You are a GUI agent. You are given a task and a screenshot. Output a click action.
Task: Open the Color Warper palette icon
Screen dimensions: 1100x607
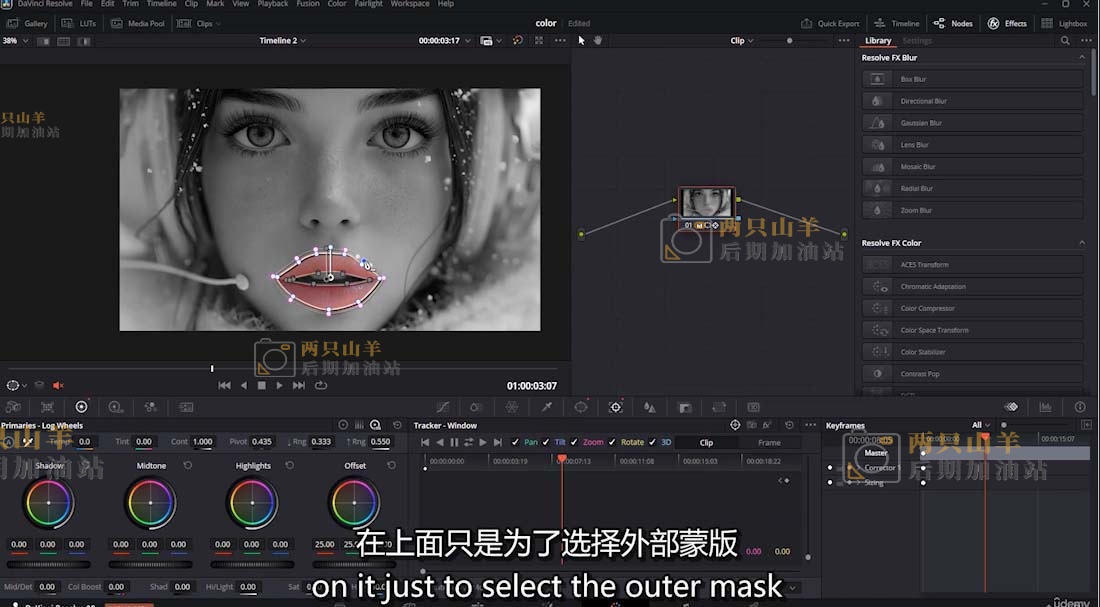click(x=511, y=407)
